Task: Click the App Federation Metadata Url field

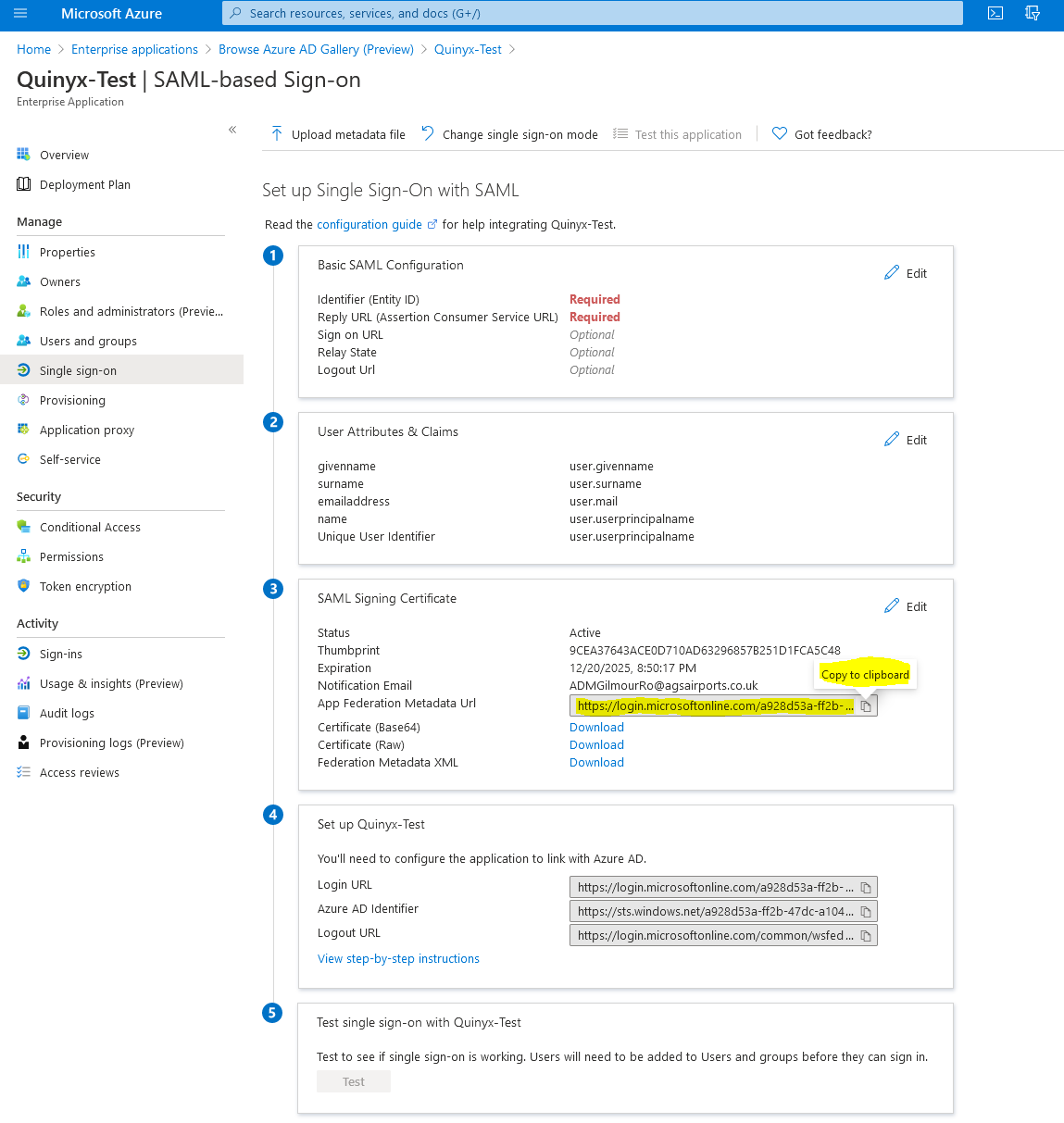Action: pyautogui.click(x=723, y=706)
